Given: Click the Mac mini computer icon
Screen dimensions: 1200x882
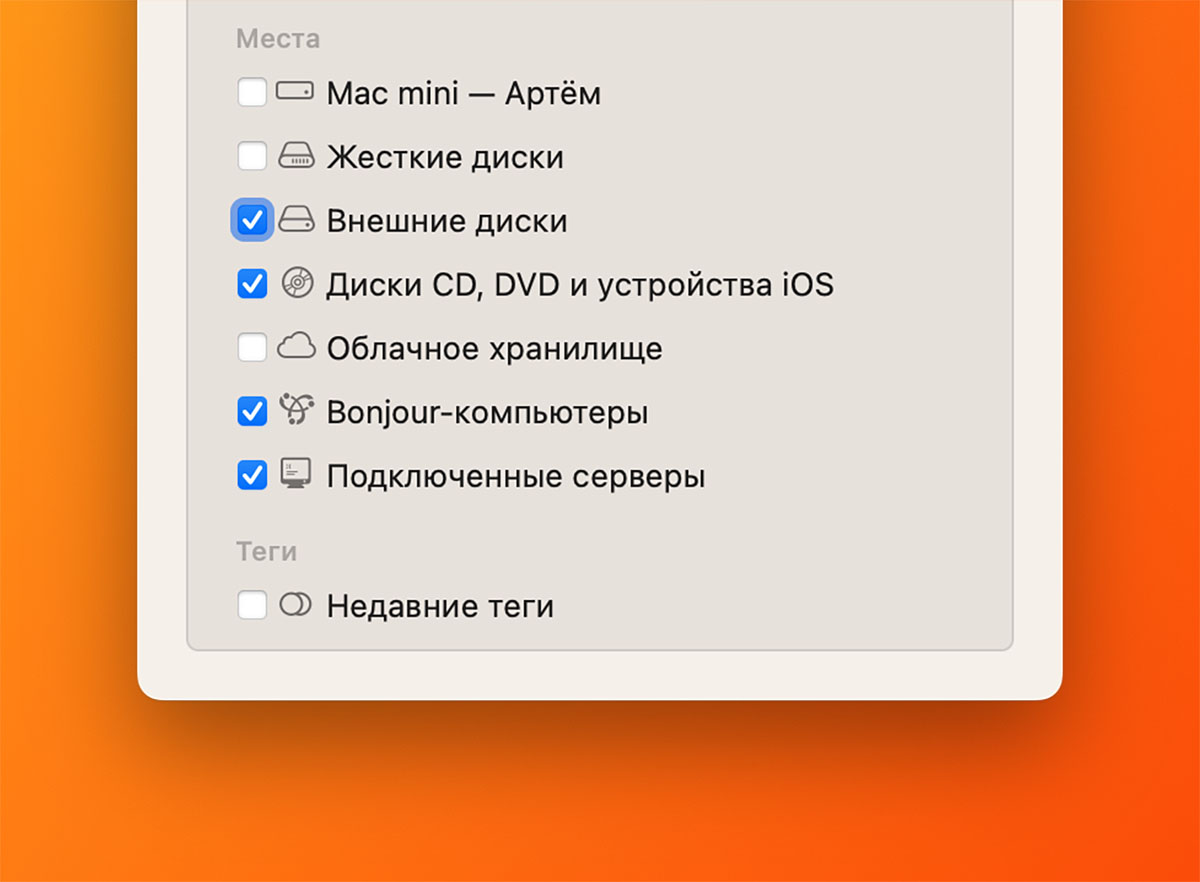Looking at the screenshot, I should [296, 93].
